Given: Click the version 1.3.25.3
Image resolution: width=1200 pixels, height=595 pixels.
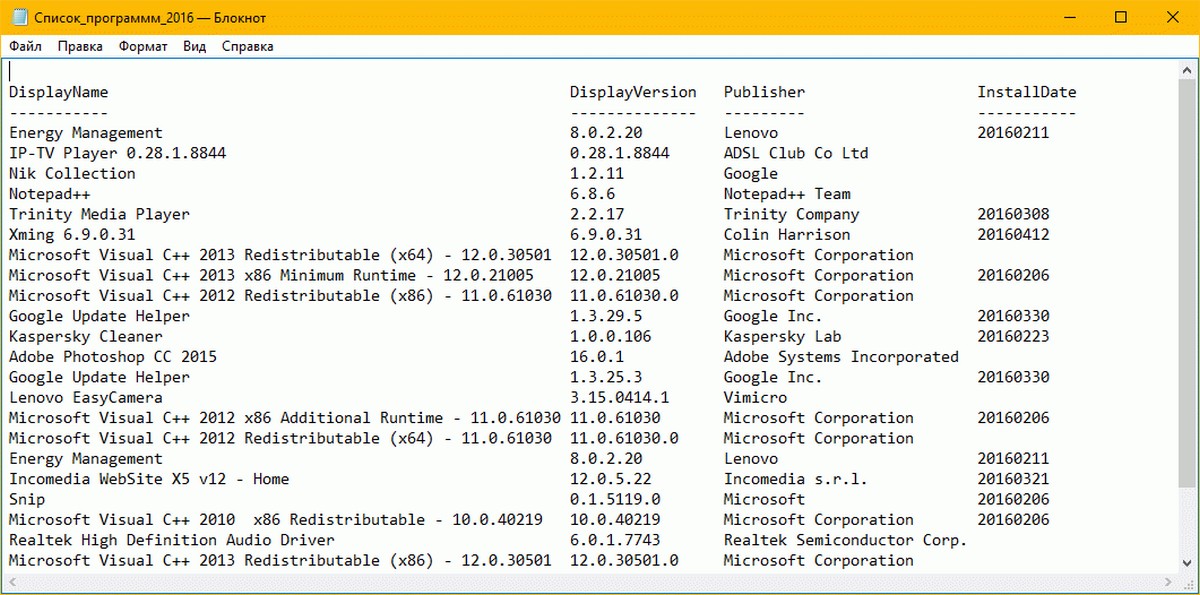Looking at the screenshot, I should (606, 377).
